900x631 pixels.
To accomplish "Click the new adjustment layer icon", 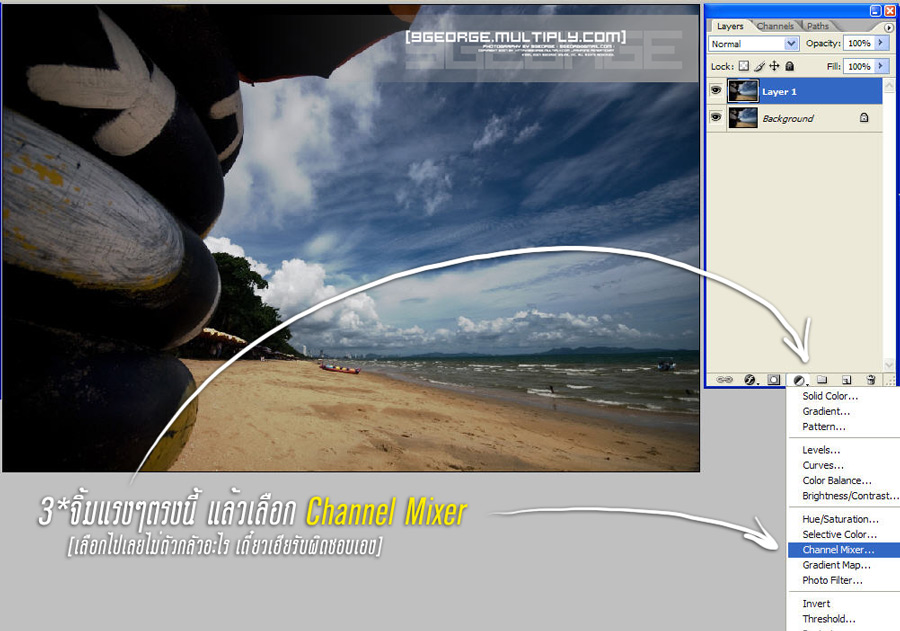I will [x=799, y=380].
